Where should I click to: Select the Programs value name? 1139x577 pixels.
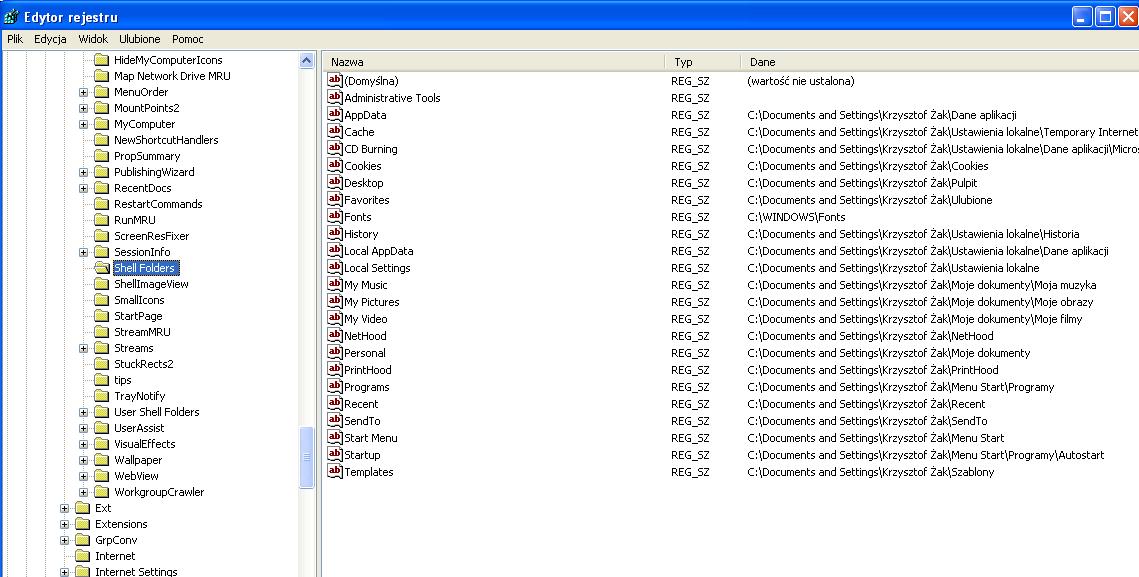367,387
